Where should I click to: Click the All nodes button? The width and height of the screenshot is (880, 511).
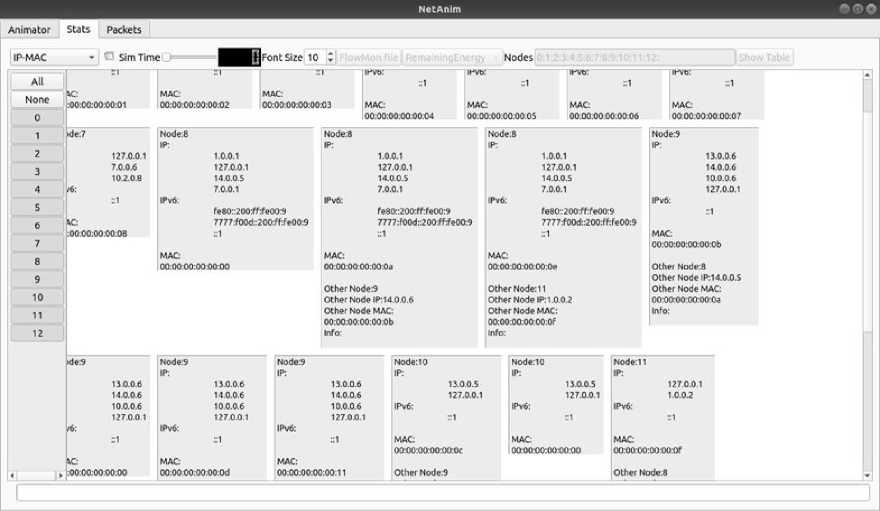tap(37, 81)
